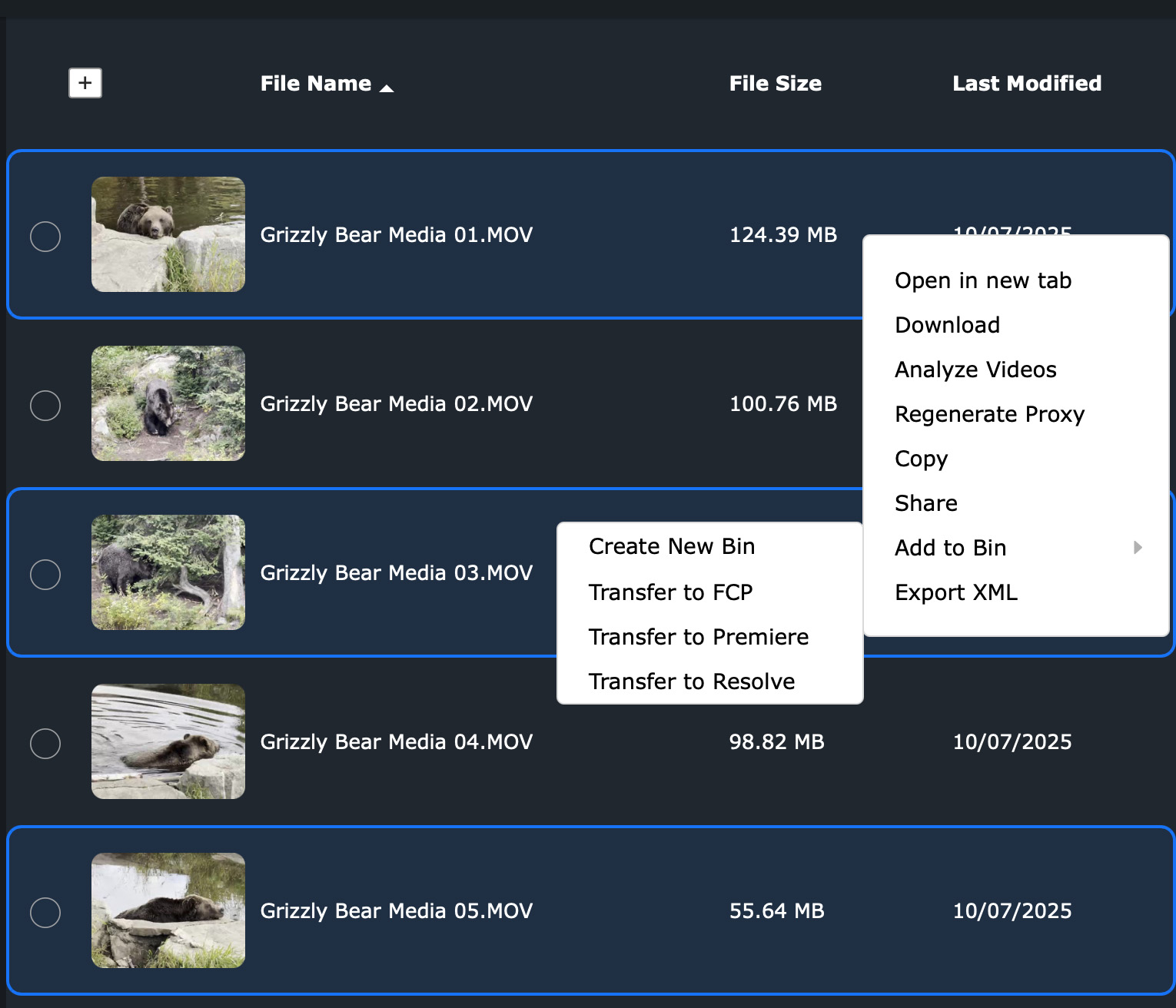Choose Open in new tab
The width and height of the screenshot is (1176, 1008).
[x=982, y=280]
